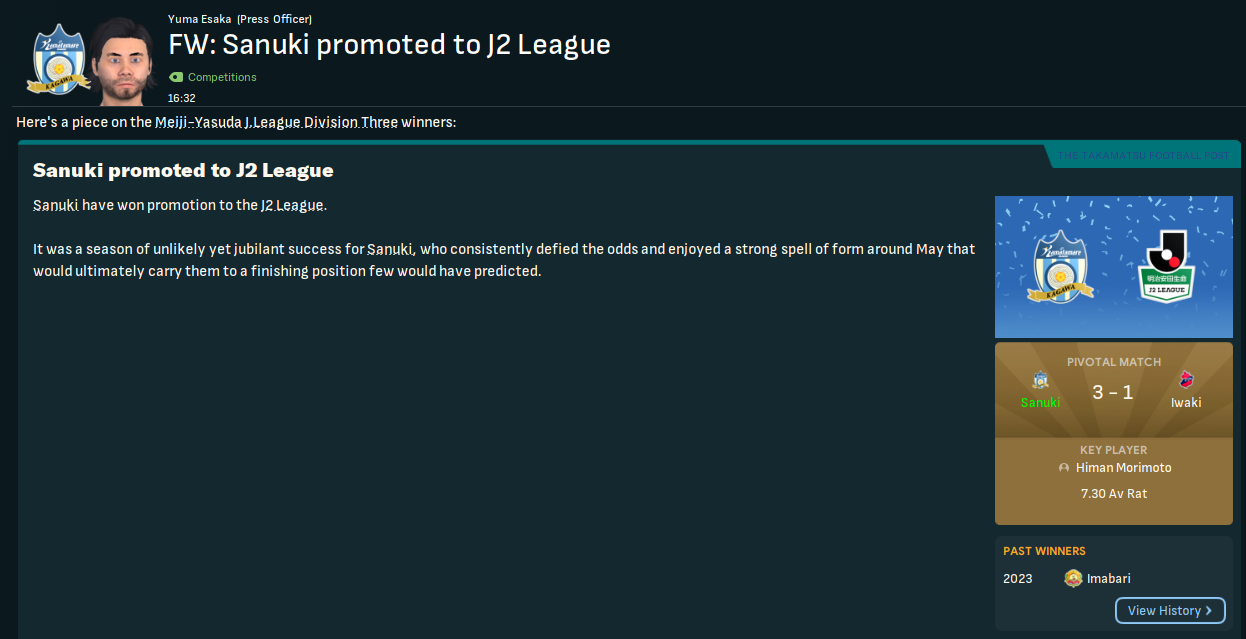Viewport: 1246px width, 639px height.
Task: Select the green Sanuki team name
Action: (x=1040, y=402)
